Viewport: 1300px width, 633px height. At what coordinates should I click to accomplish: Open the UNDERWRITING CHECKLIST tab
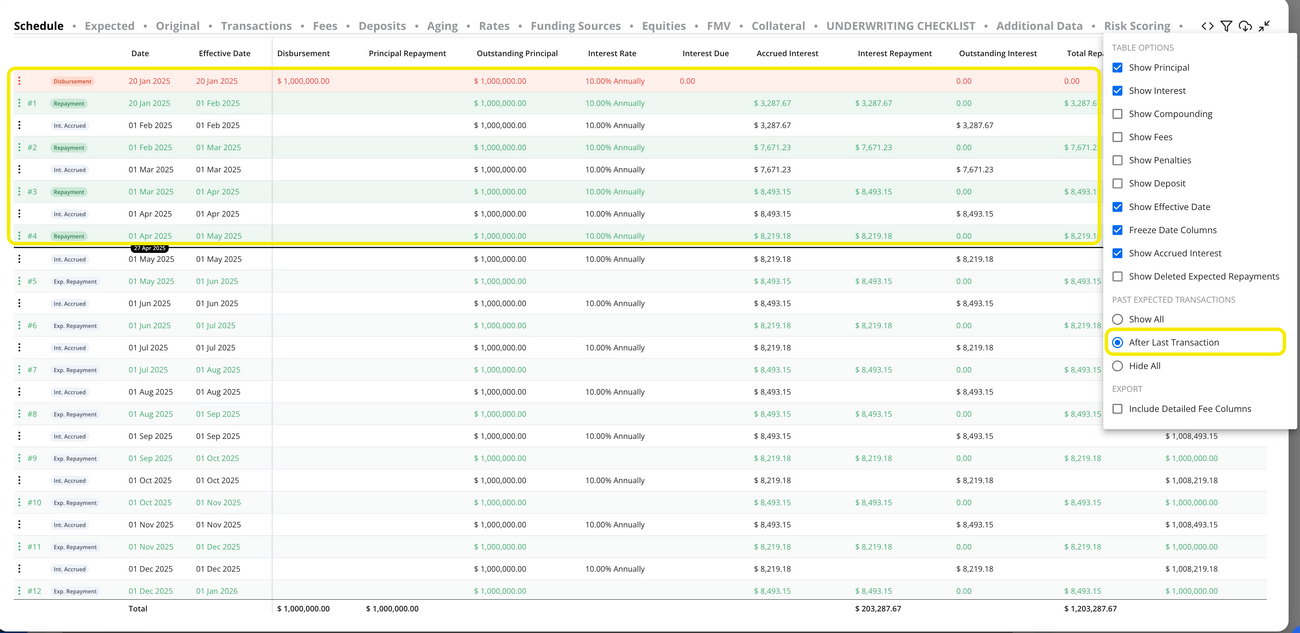(x=901, y=26)
